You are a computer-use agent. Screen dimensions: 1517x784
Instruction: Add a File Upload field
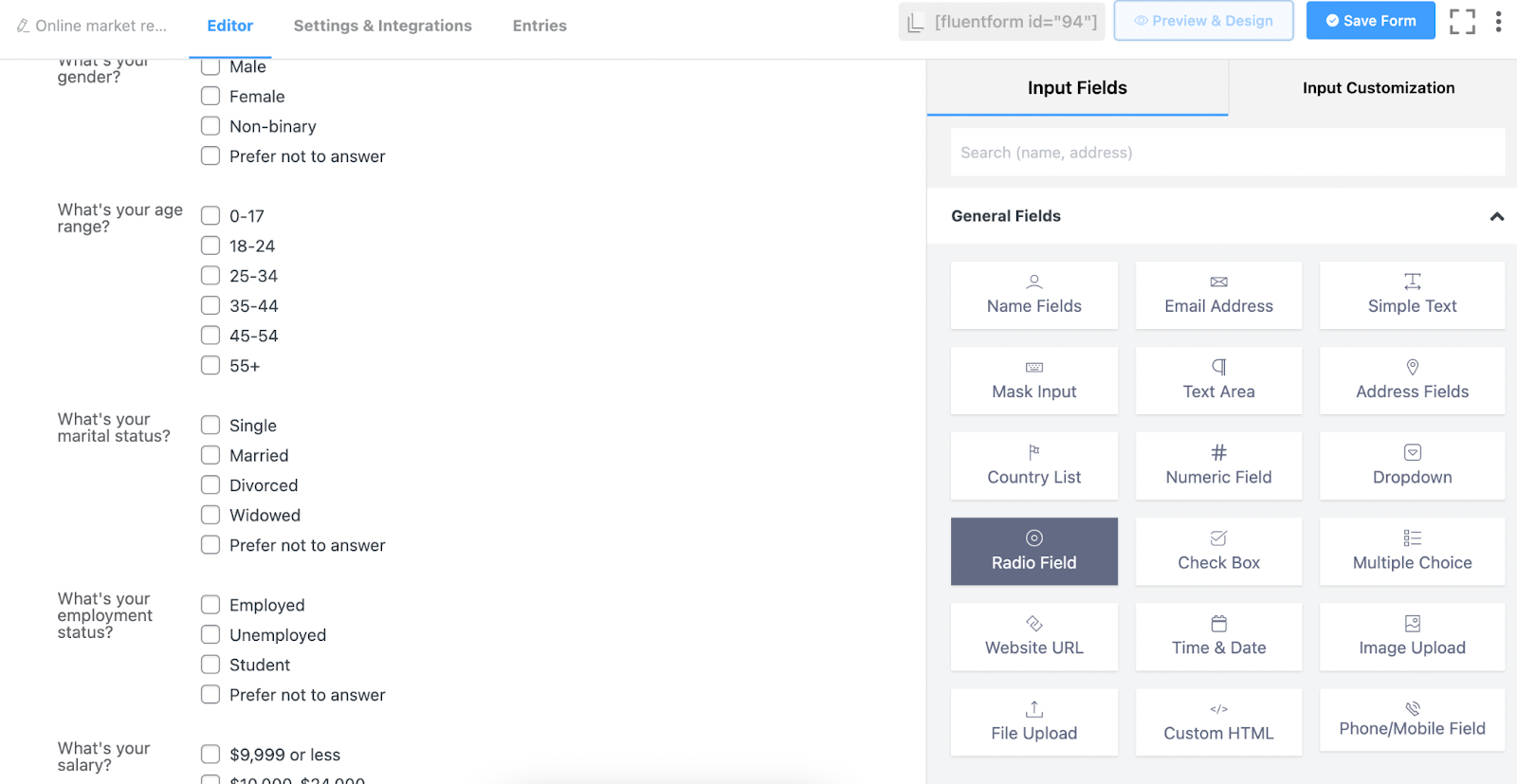pyautogui.click(x=1033, y=722)
